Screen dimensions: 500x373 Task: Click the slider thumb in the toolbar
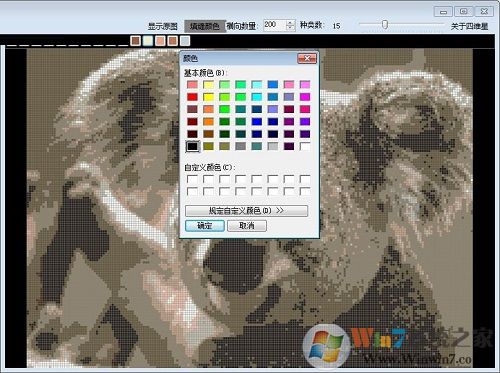coord(385,24)
